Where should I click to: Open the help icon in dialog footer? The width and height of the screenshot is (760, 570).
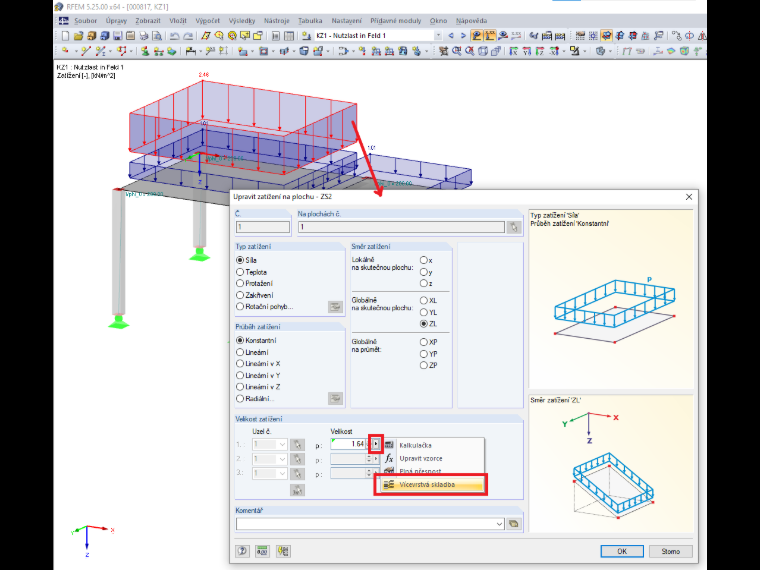point(242,551)
